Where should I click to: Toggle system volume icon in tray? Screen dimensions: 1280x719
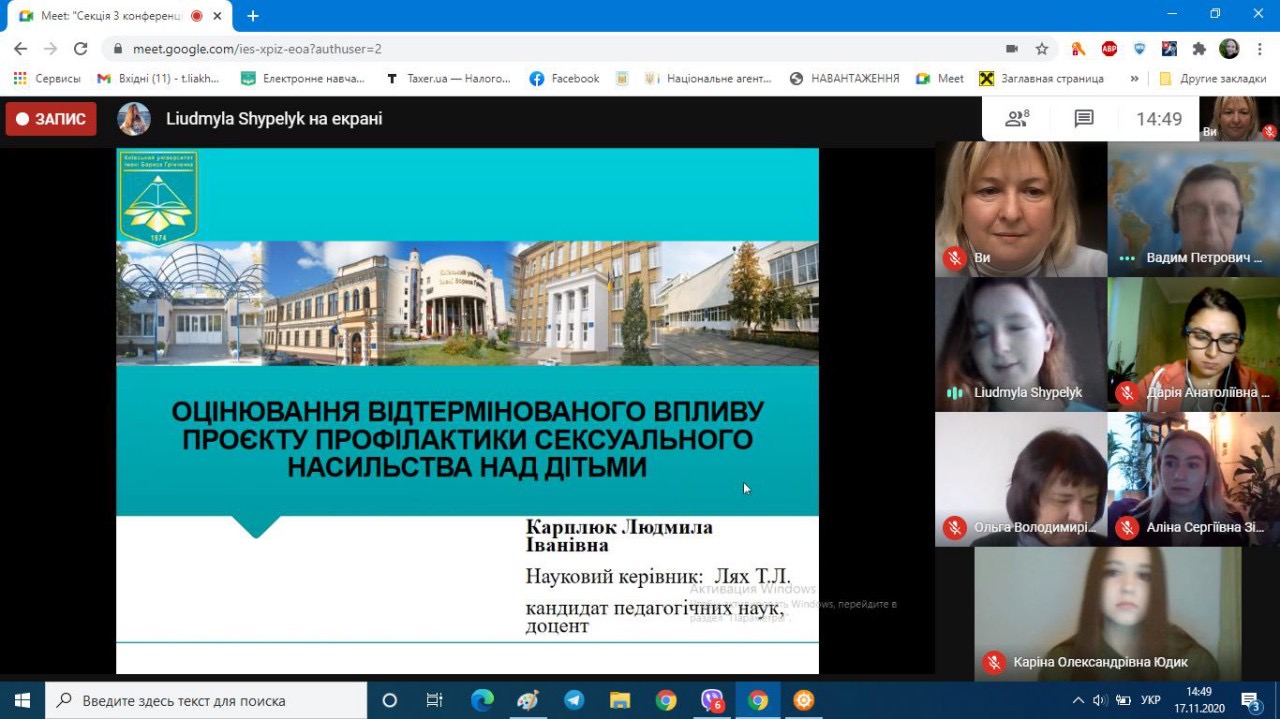1100,700
